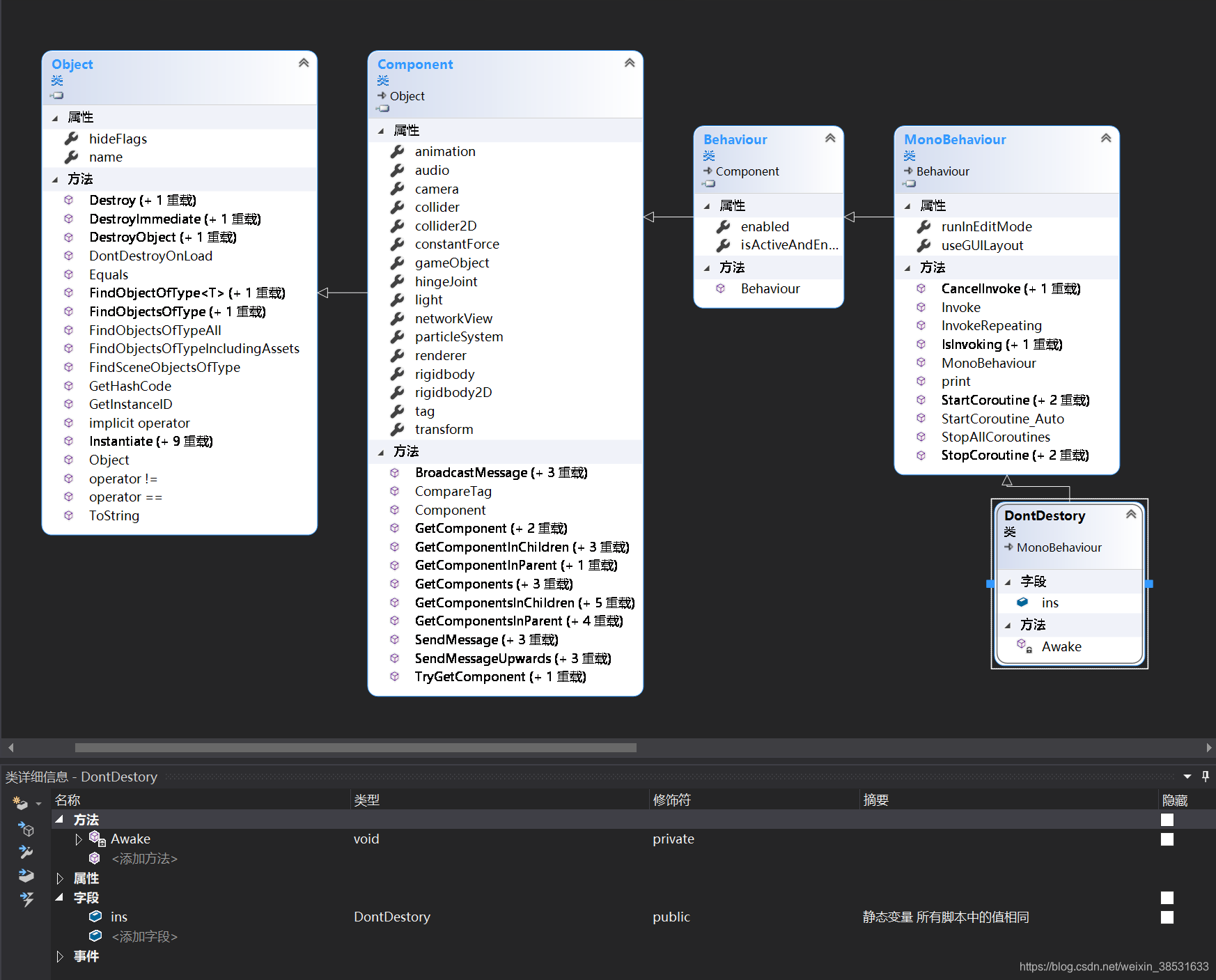The height and width of the screenshot is (980, 1216).
Task: Collapse the Object class box chevron
Action: click(304, 63)
